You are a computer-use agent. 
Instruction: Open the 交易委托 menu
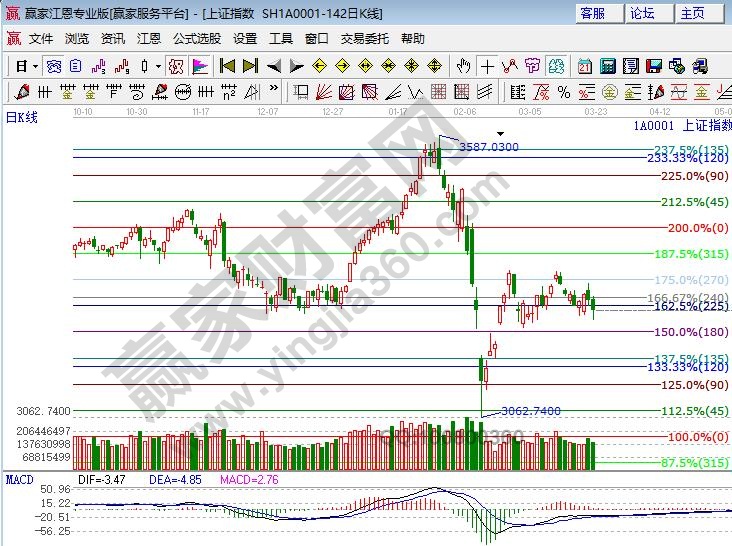pyautogui.click(x=362, y=39)
